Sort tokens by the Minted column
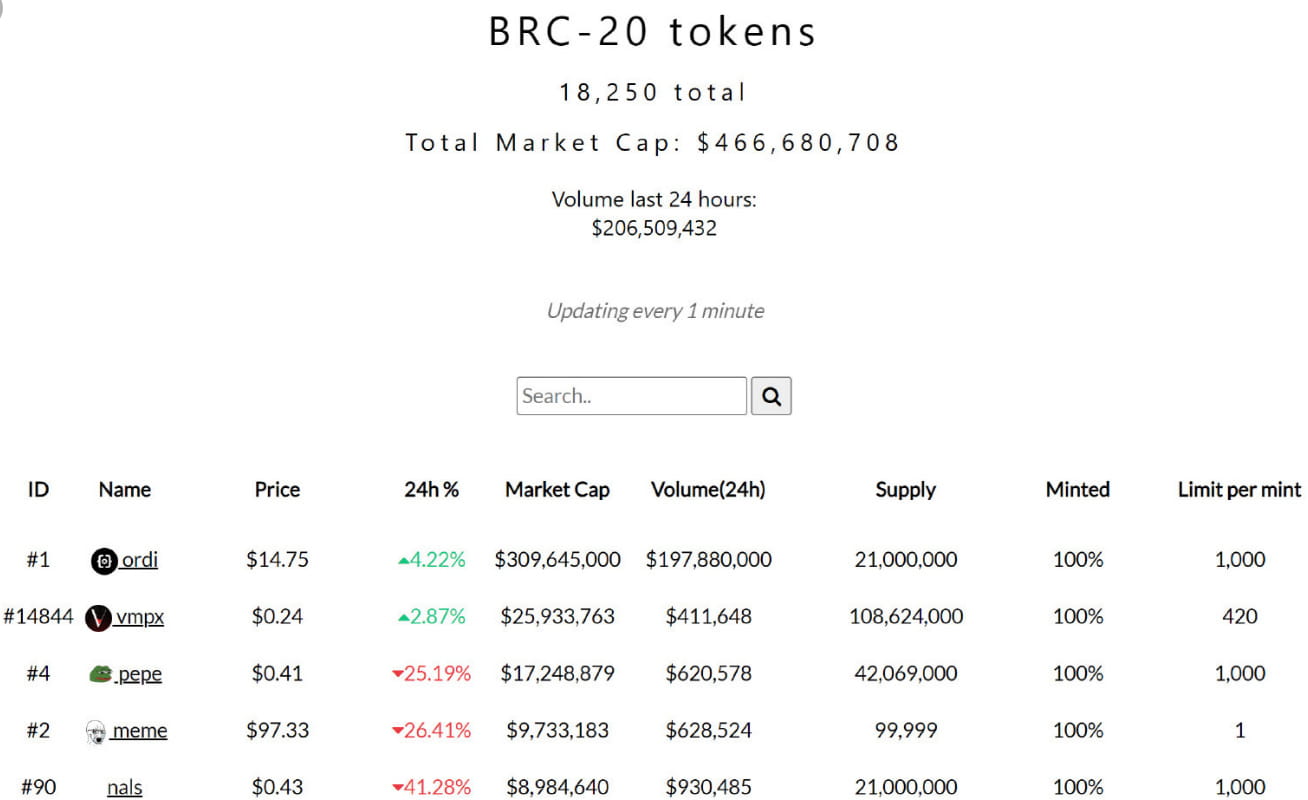 tap(1077, 489)
